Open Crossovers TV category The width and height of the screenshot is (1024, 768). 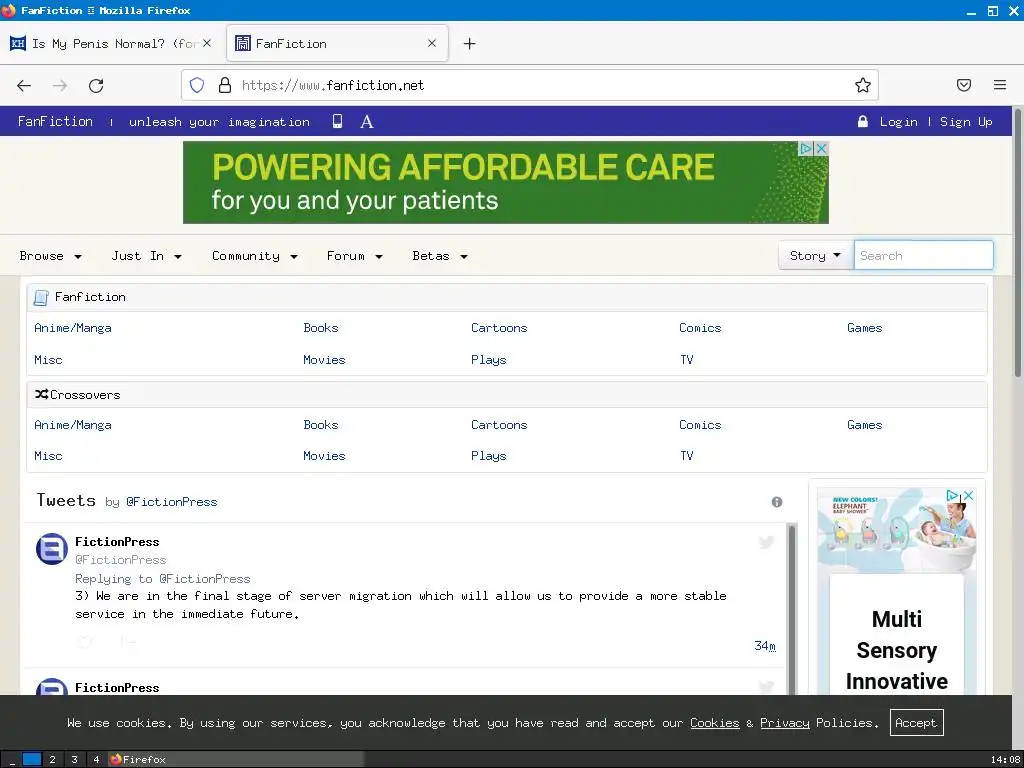(686, 456)
